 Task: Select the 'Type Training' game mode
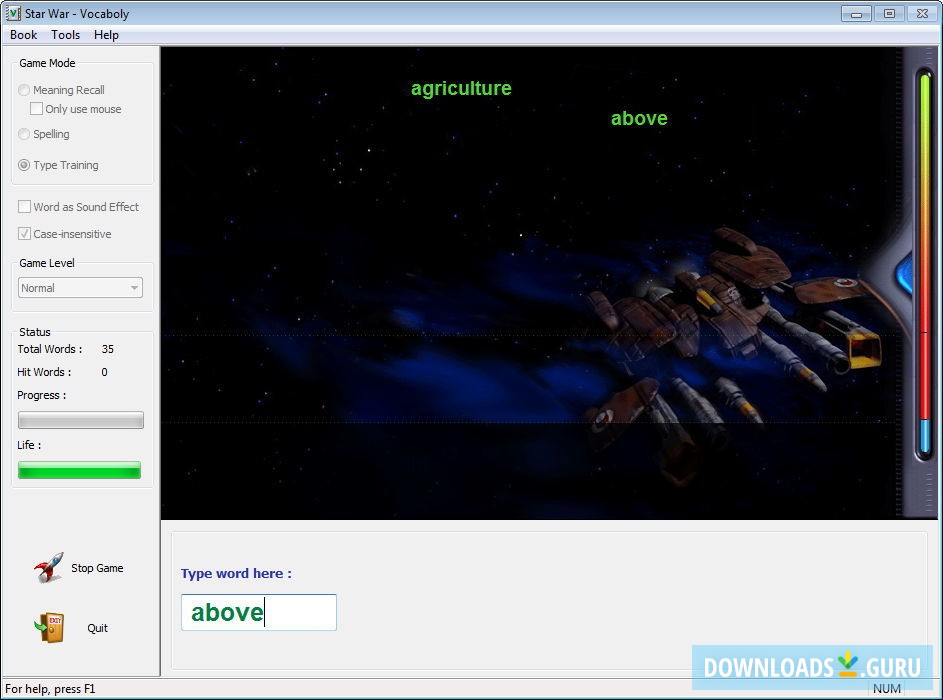(24, 165)
